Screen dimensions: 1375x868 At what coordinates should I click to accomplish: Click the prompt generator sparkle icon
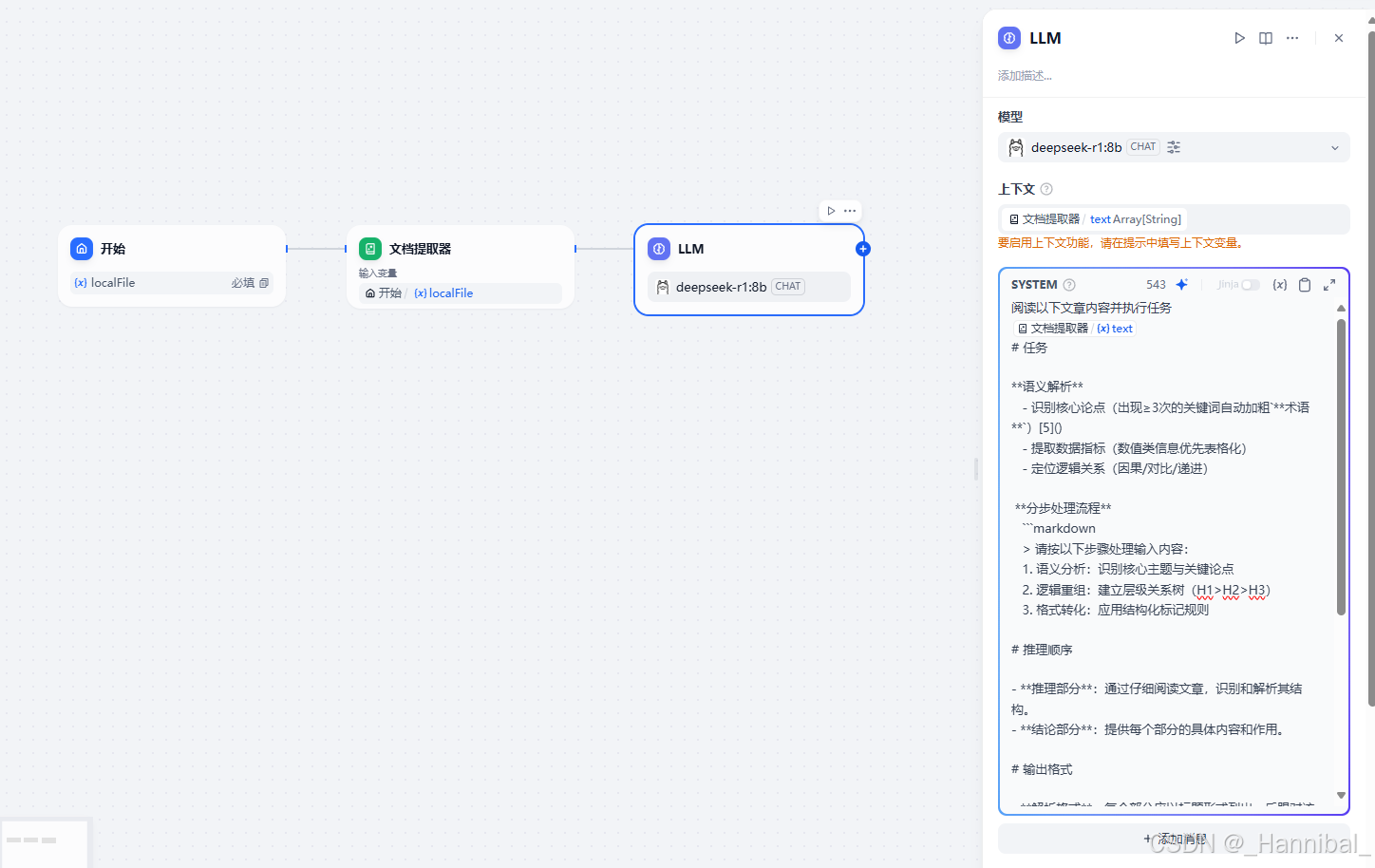(x=1182, y=285)
